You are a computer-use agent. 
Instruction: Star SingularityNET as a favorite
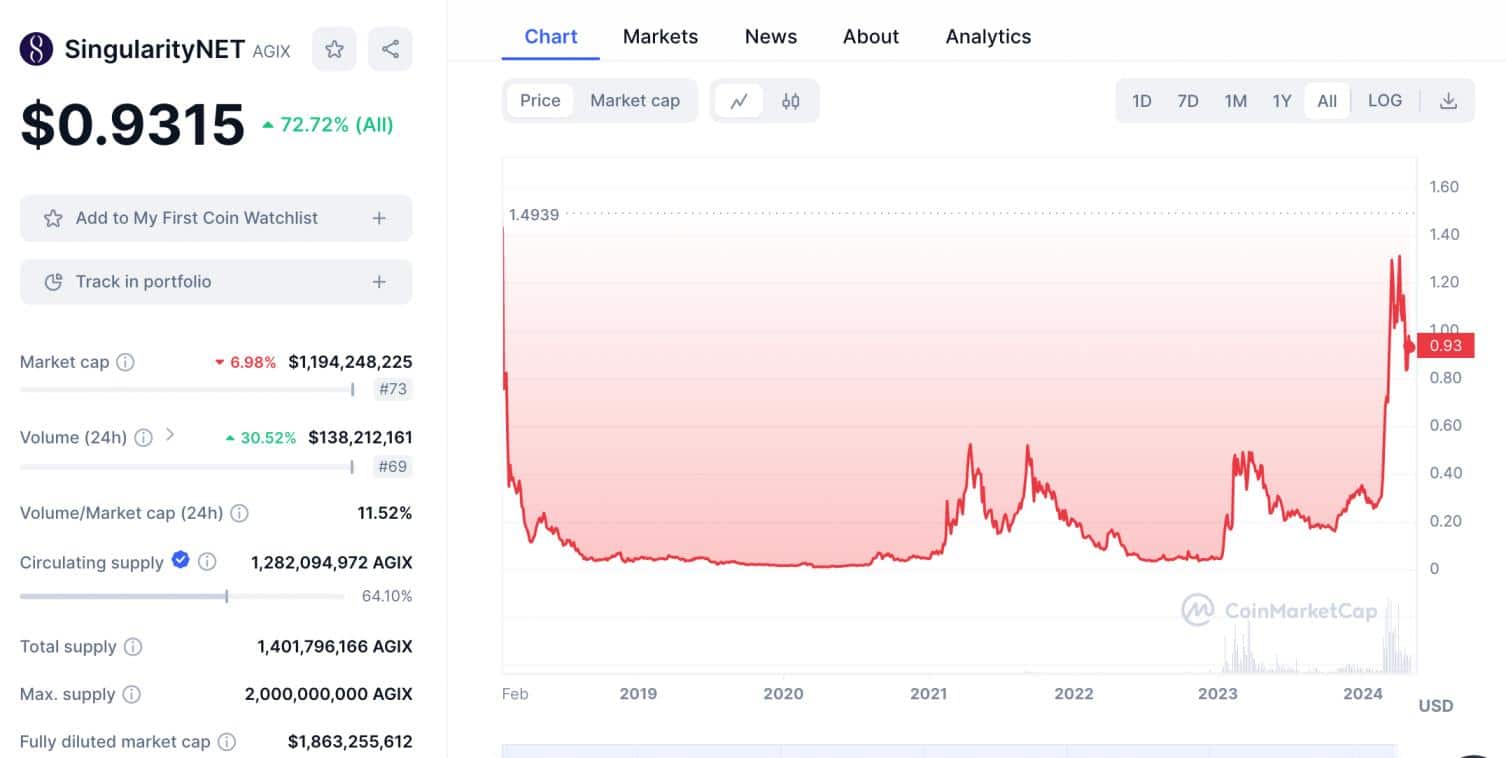[334, 49]
